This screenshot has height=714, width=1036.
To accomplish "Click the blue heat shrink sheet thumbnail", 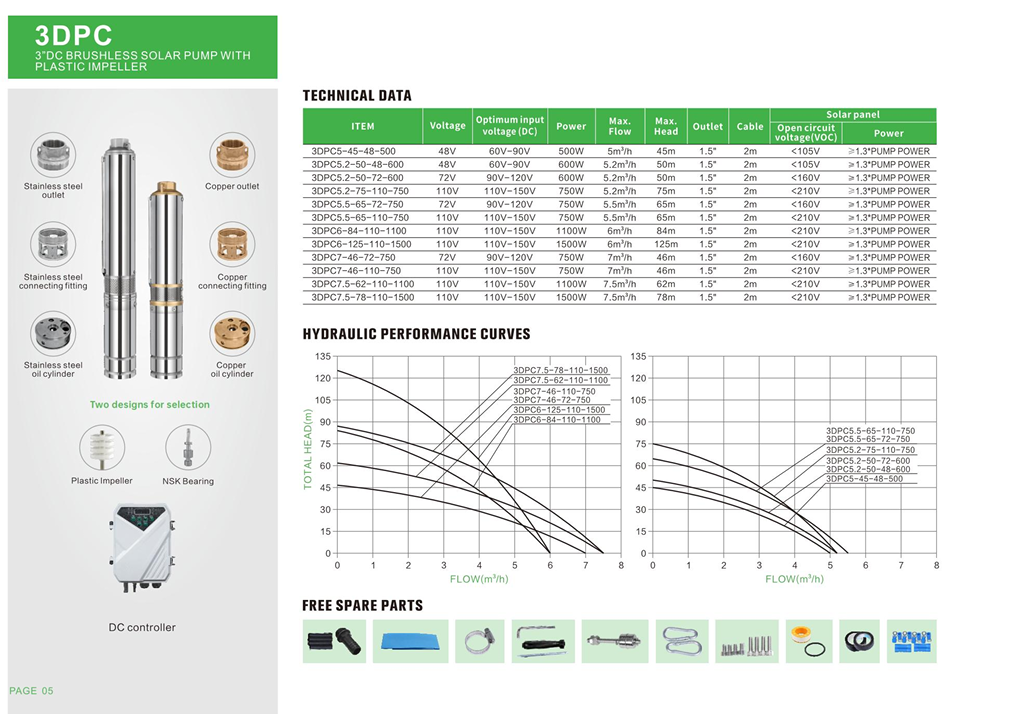I will pos(410,641).
